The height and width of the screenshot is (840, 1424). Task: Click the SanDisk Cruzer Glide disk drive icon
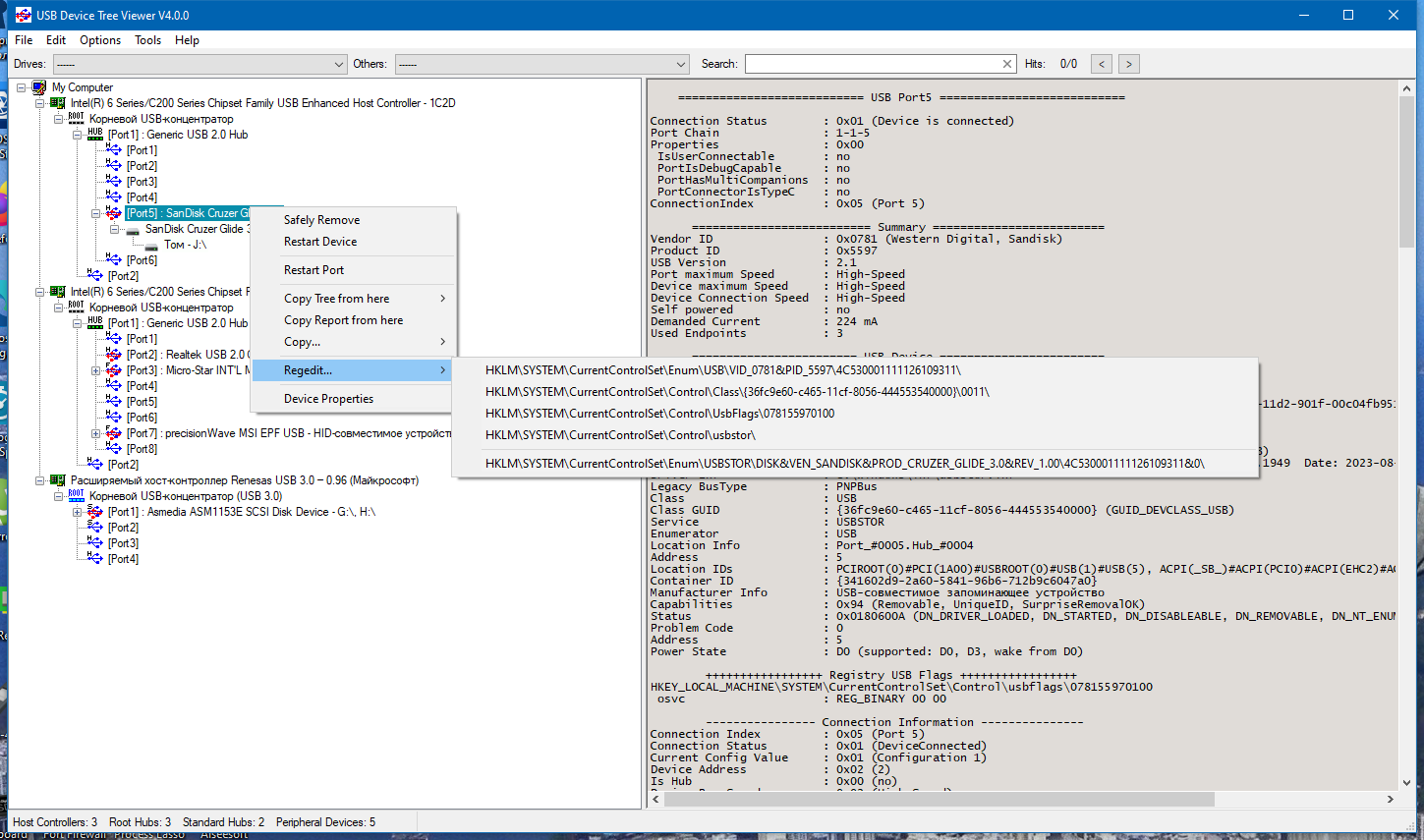[133, 230]
